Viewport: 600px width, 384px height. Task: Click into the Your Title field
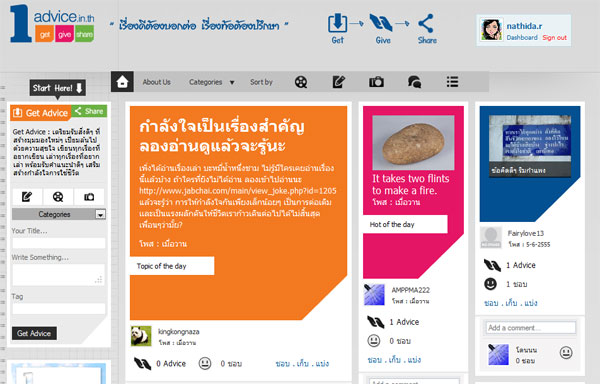(59, 243)
